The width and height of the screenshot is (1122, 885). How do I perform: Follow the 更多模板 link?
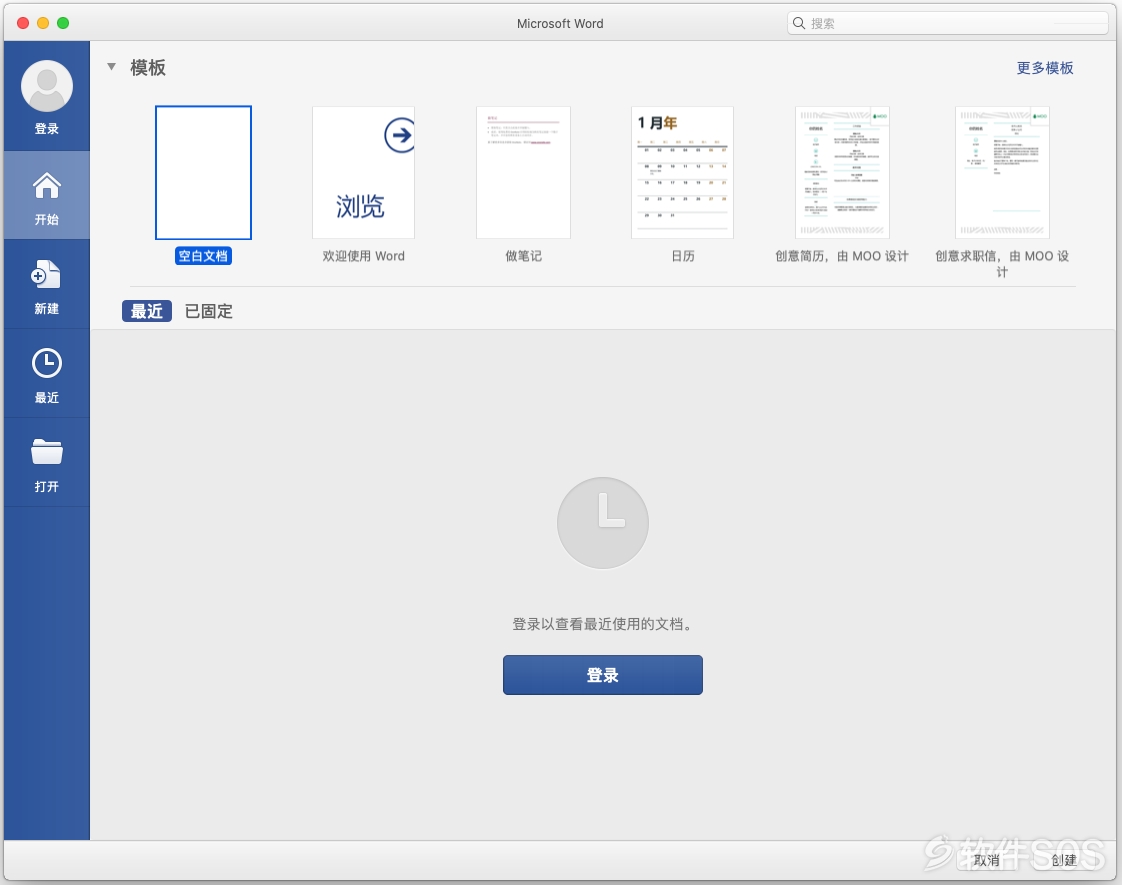tap(1045, 68)
